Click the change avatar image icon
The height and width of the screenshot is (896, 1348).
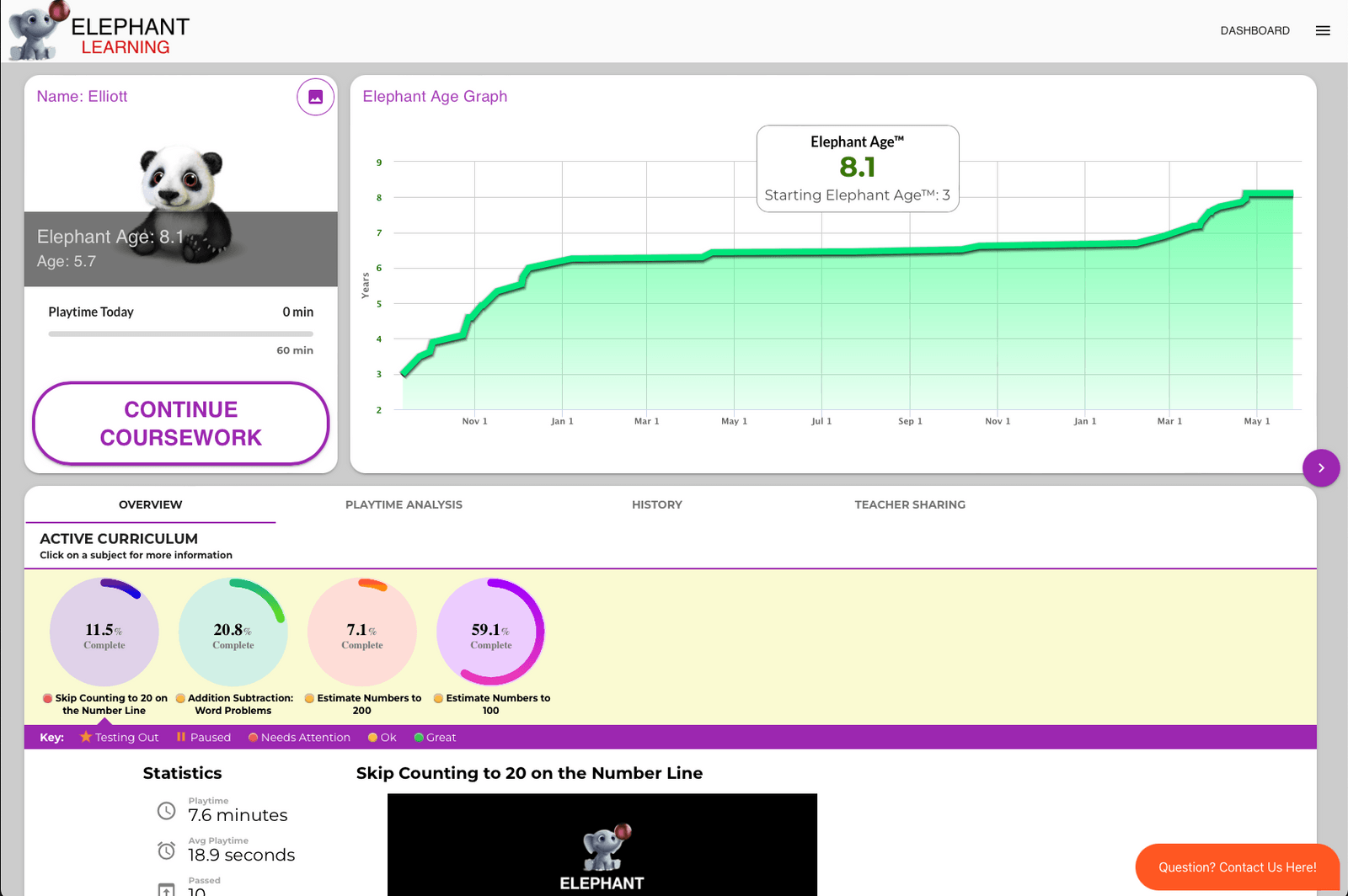pos(316,97)
